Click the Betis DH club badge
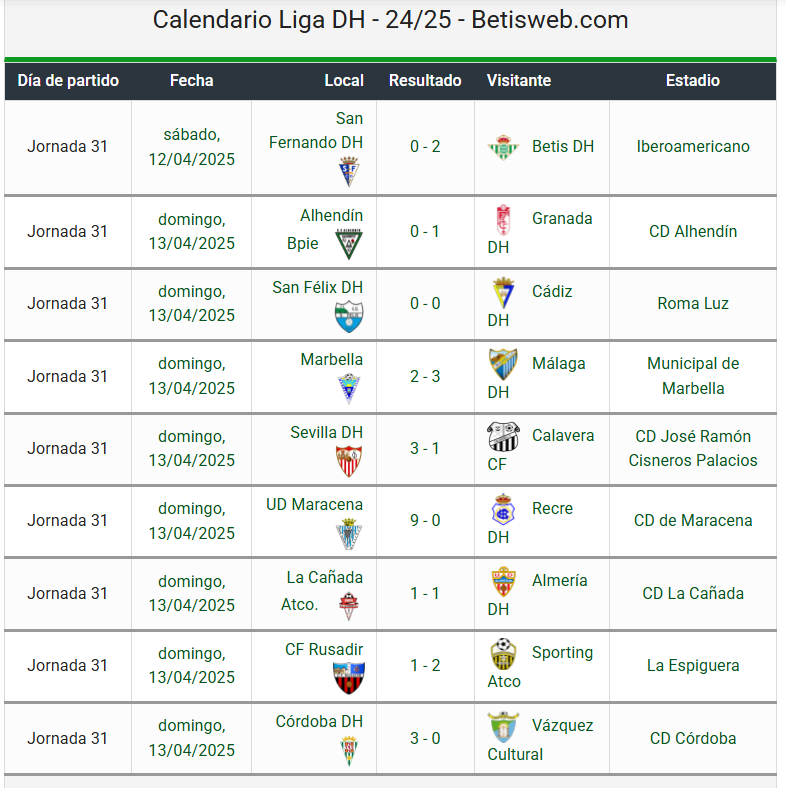 [x=503, y=147]
